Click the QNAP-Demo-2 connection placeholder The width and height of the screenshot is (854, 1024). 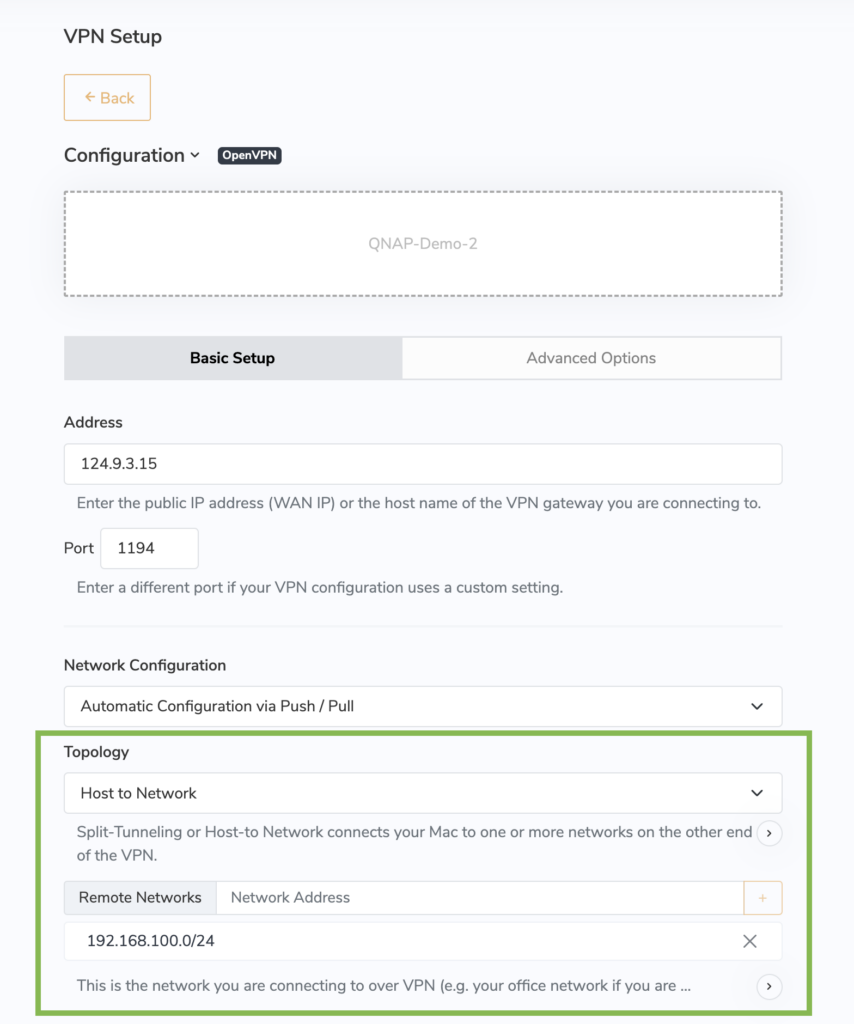(x=422, y=243)
